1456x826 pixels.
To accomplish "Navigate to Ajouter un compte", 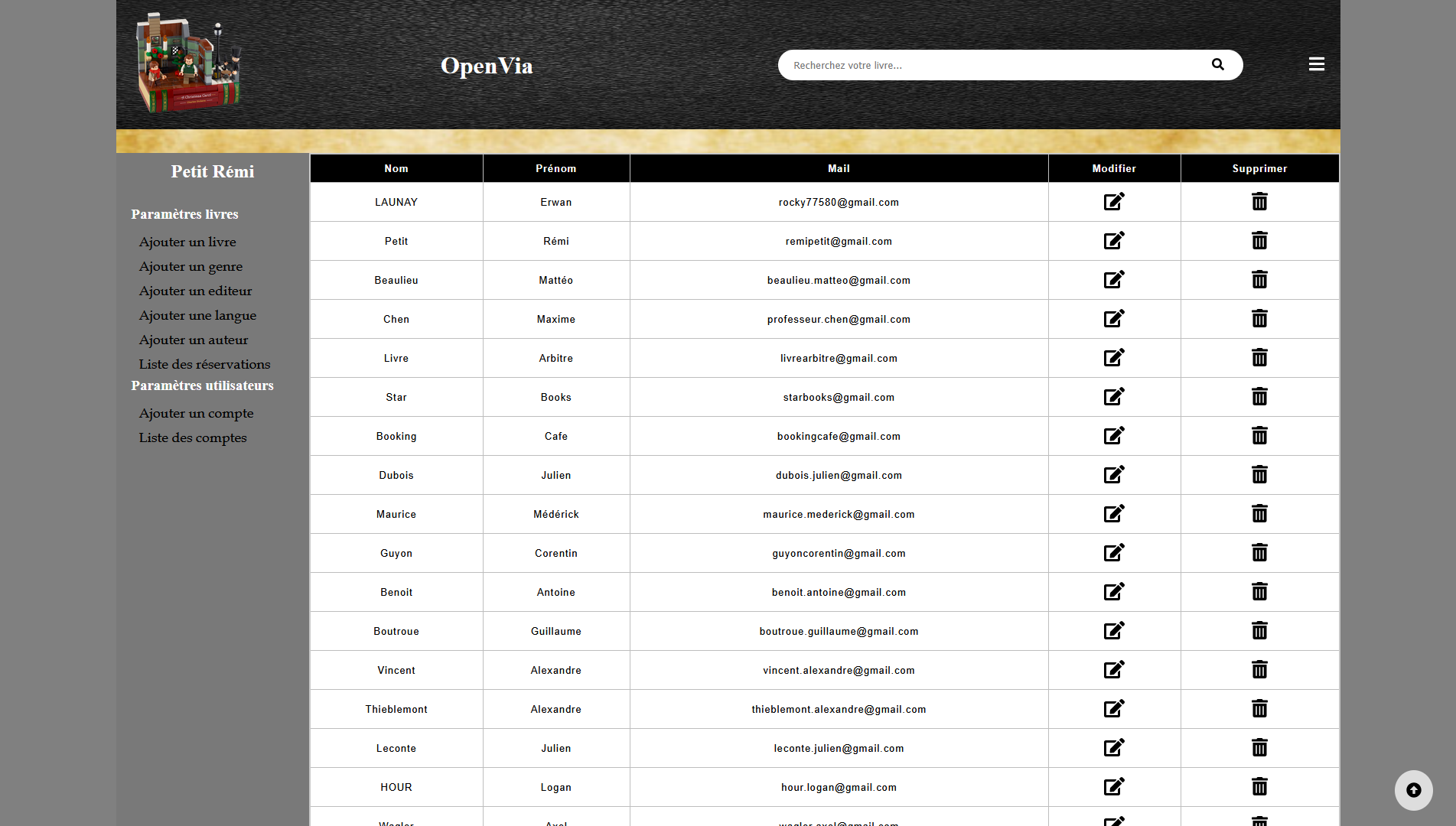I will tap(196, 413).
